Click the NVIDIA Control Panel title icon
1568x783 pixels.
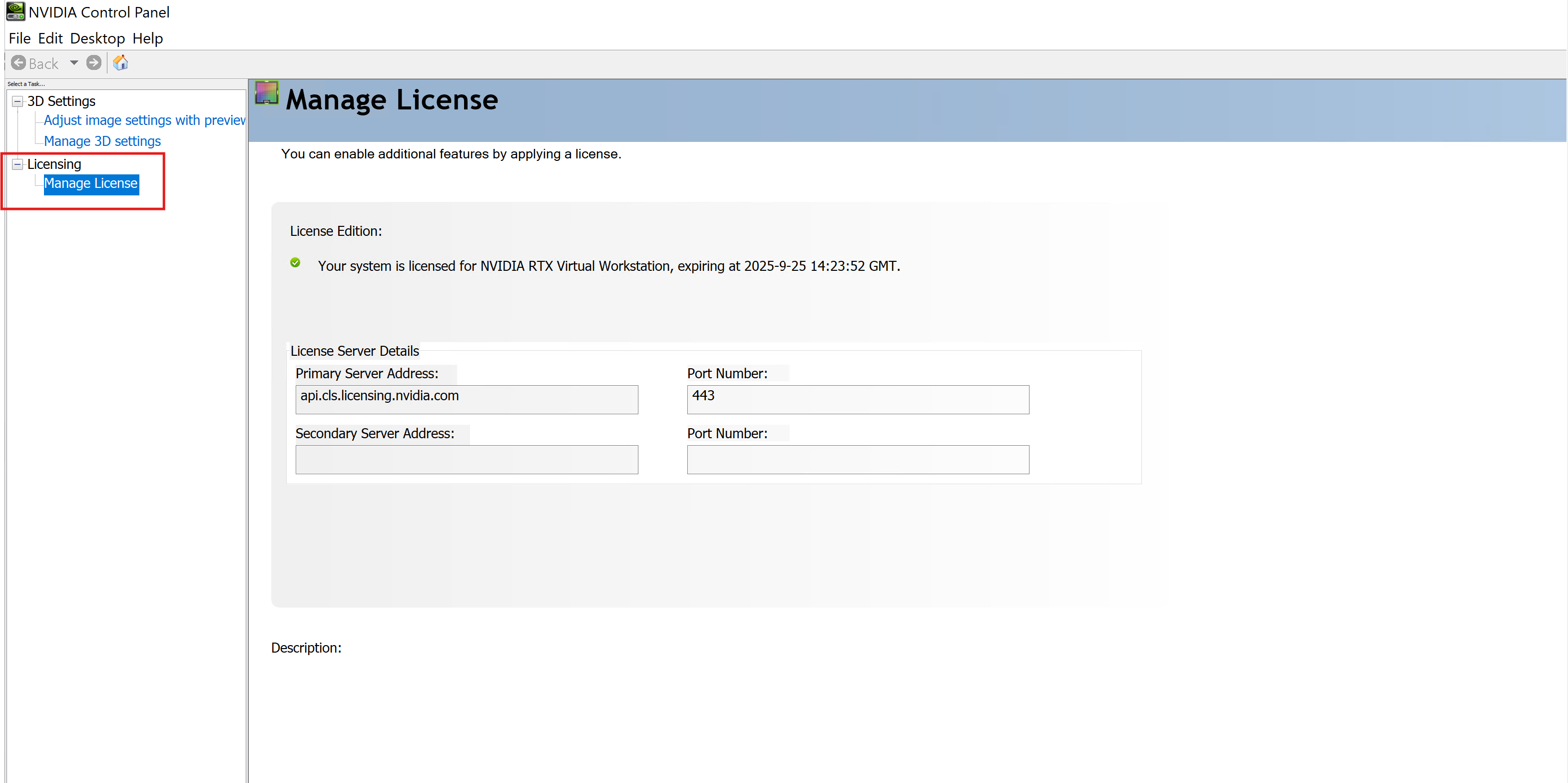pos(15,11)
